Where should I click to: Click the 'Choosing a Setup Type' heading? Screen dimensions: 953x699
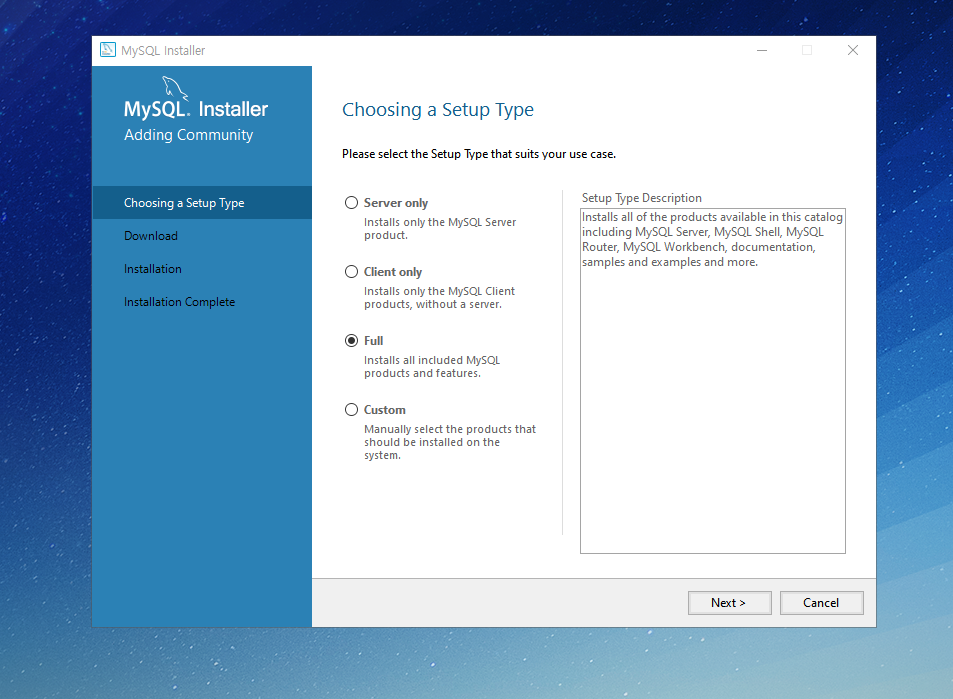(x=438, y=109)
